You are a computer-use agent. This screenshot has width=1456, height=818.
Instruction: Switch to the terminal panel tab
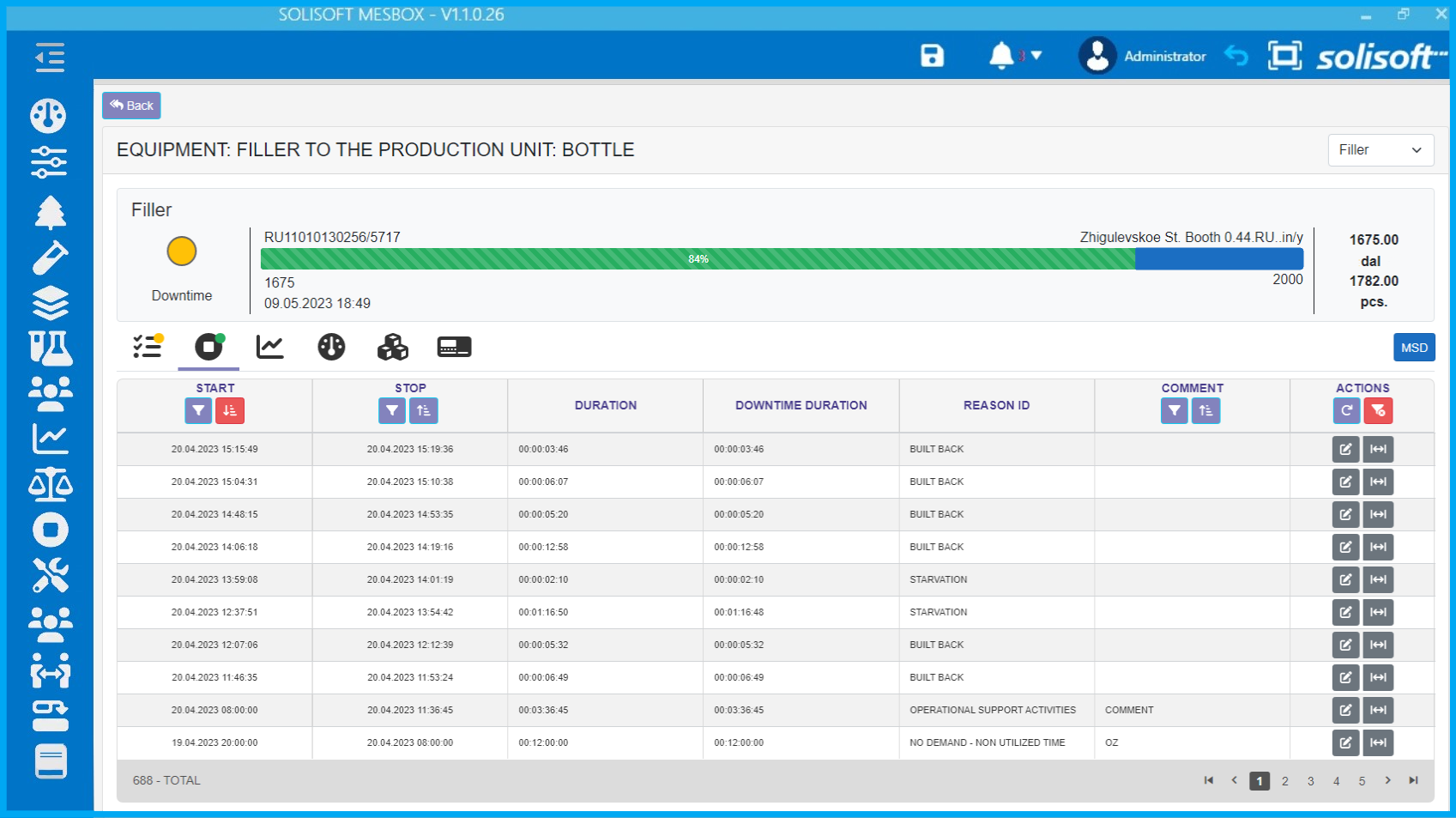pyautogui.click(x=454, y=347)
